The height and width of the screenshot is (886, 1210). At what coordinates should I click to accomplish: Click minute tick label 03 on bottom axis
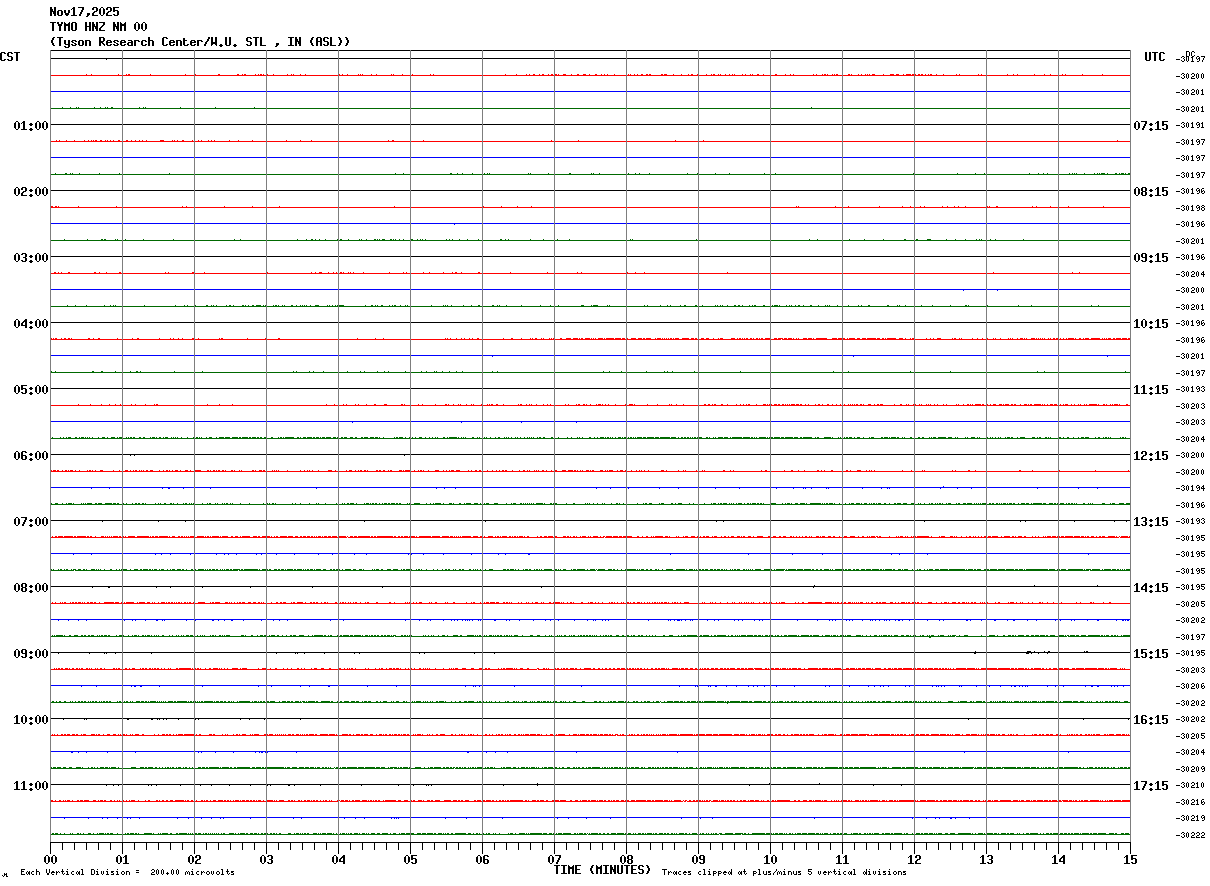266,859
